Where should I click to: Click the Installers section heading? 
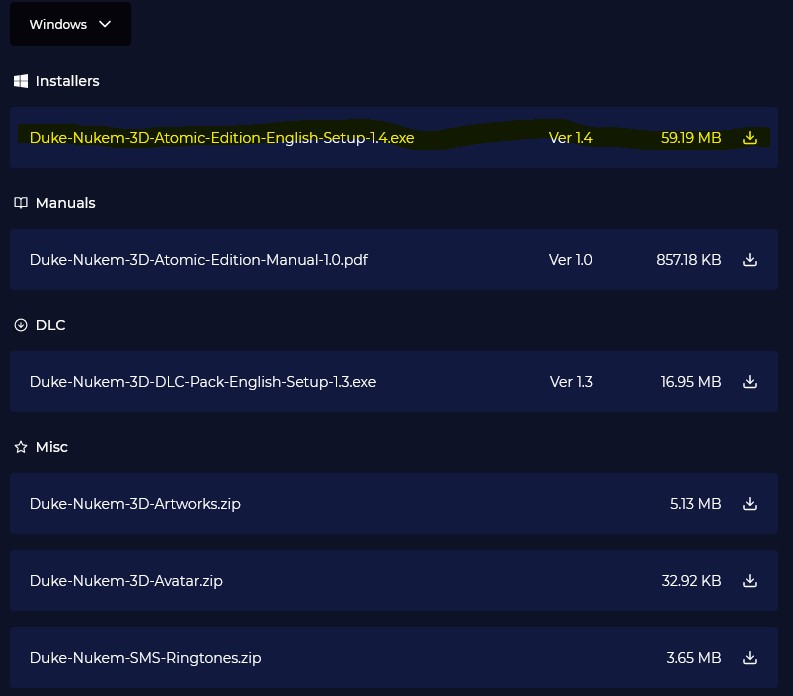[68, 81]
